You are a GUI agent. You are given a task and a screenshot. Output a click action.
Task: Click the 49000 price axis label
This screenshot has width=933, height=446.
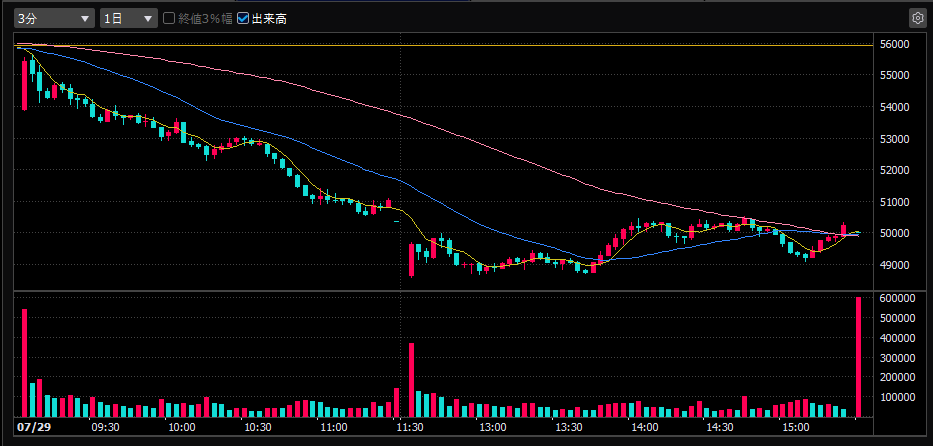894,265
